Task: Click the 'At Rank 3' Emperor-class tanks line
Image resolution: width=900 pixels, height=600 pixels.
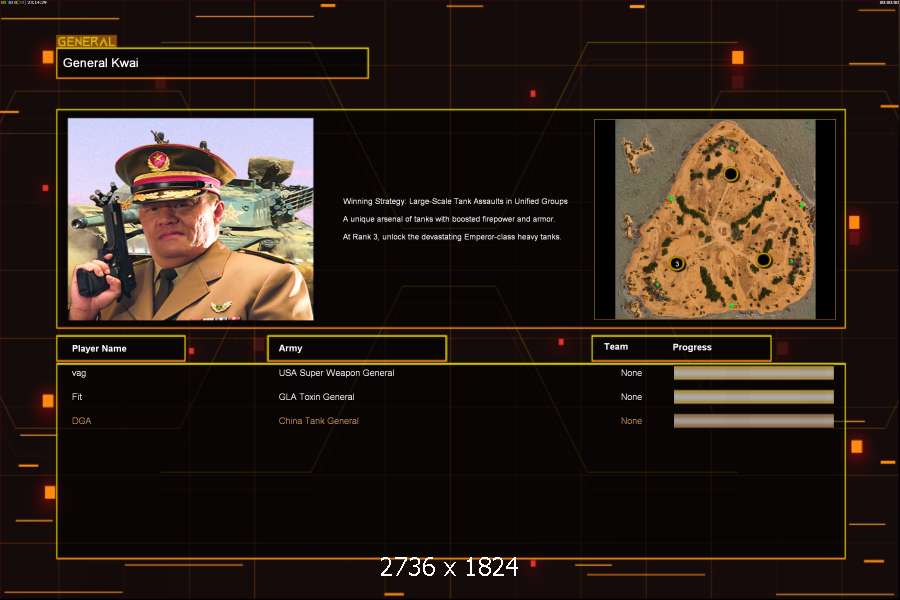Action: point(452,237)
